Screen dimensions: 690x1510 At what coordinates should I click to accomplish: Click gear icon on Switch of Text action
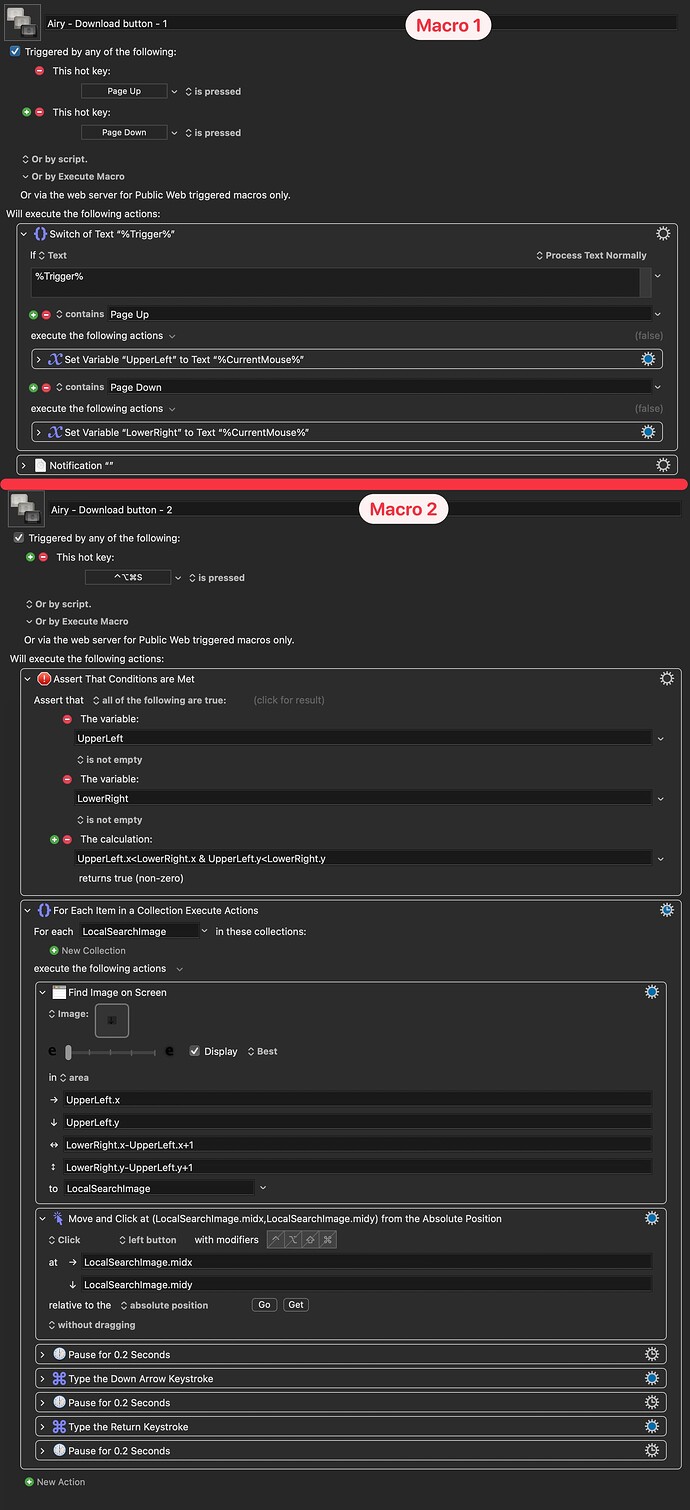[662, 233]
